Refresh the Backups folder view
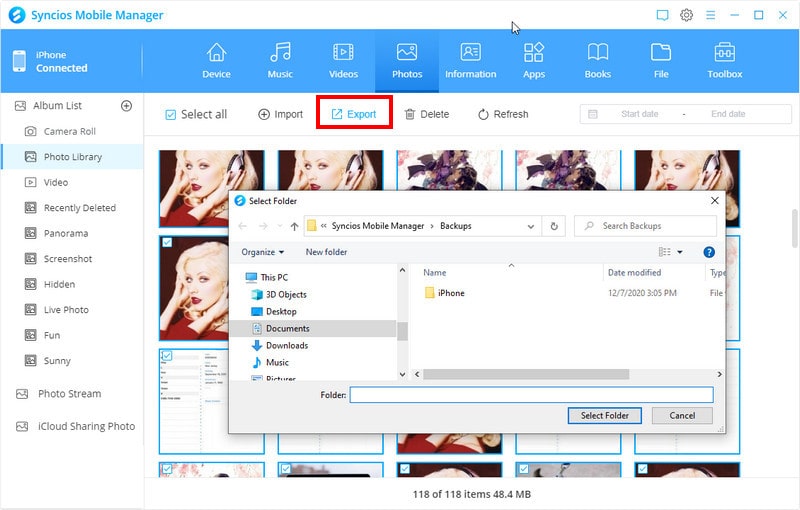 pos(554,226)
